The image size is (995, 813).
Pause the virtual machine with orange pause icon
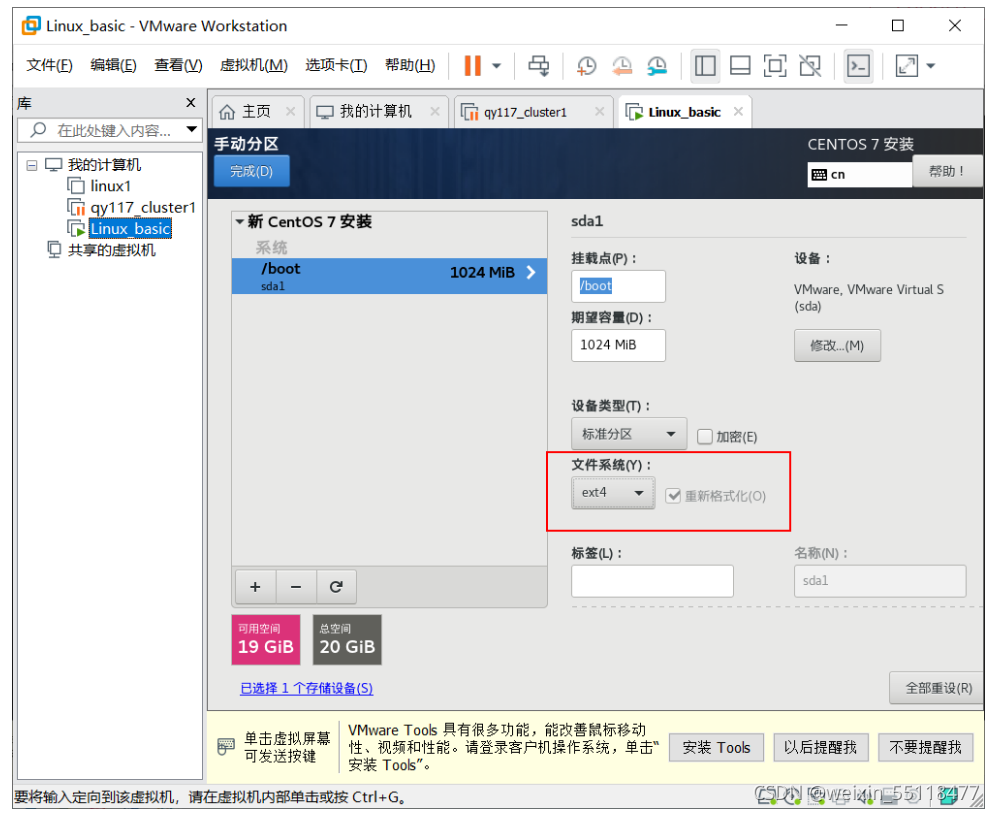click(473, 65)
